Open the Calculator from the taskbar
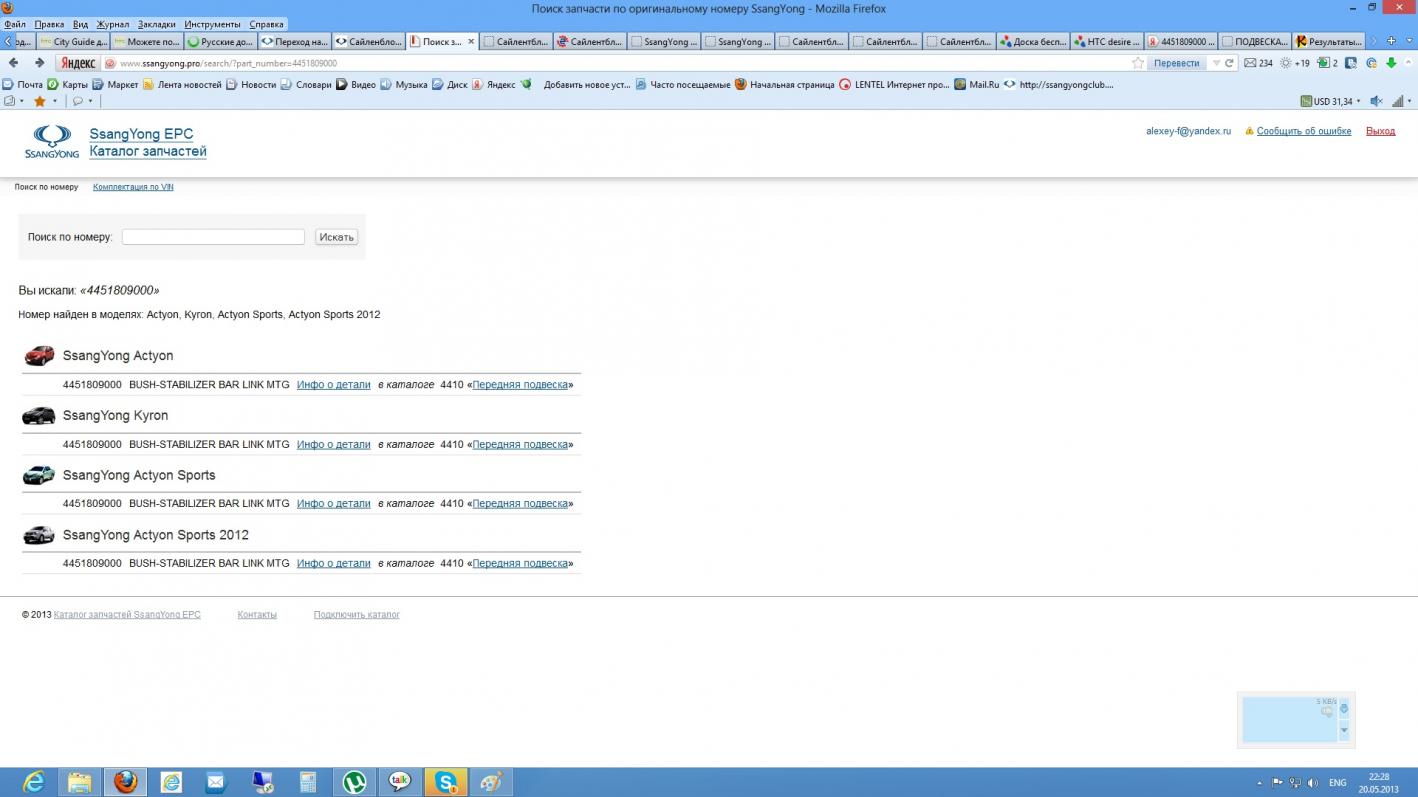 308,782
